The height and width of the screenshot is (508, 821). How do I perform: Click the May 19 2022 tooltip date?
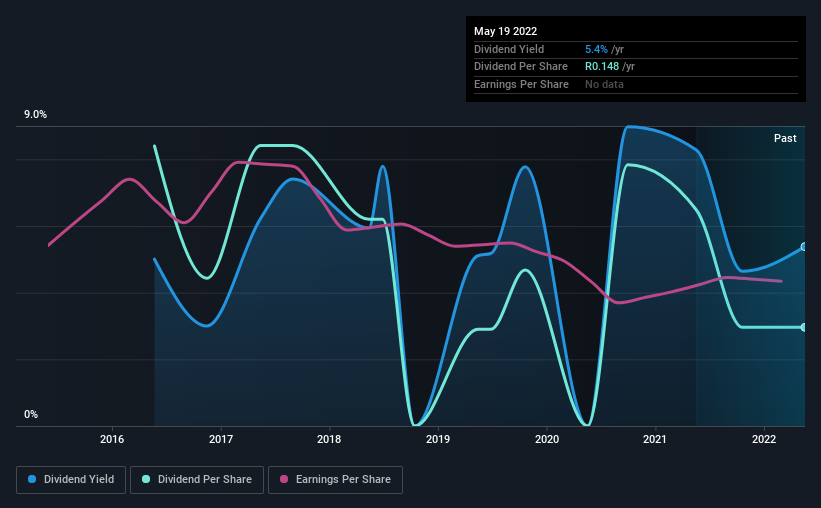505,31
